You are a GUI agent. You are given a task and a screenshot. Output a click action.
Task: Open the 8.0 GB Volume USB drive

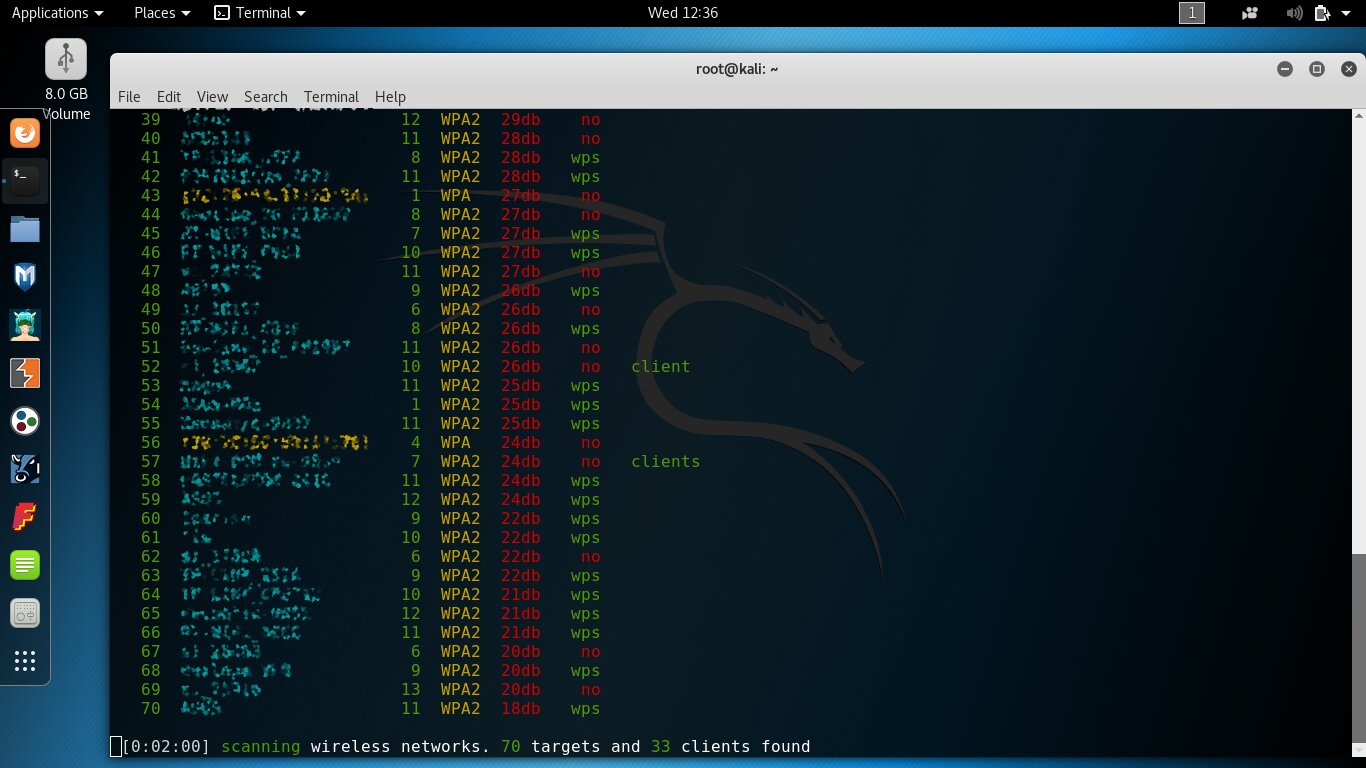coord(66,60)
